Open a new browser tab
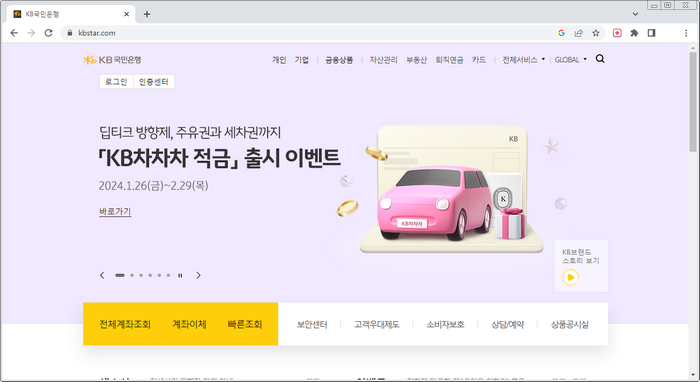The height and width of the screenshot is (382, 700). [146, 14]
